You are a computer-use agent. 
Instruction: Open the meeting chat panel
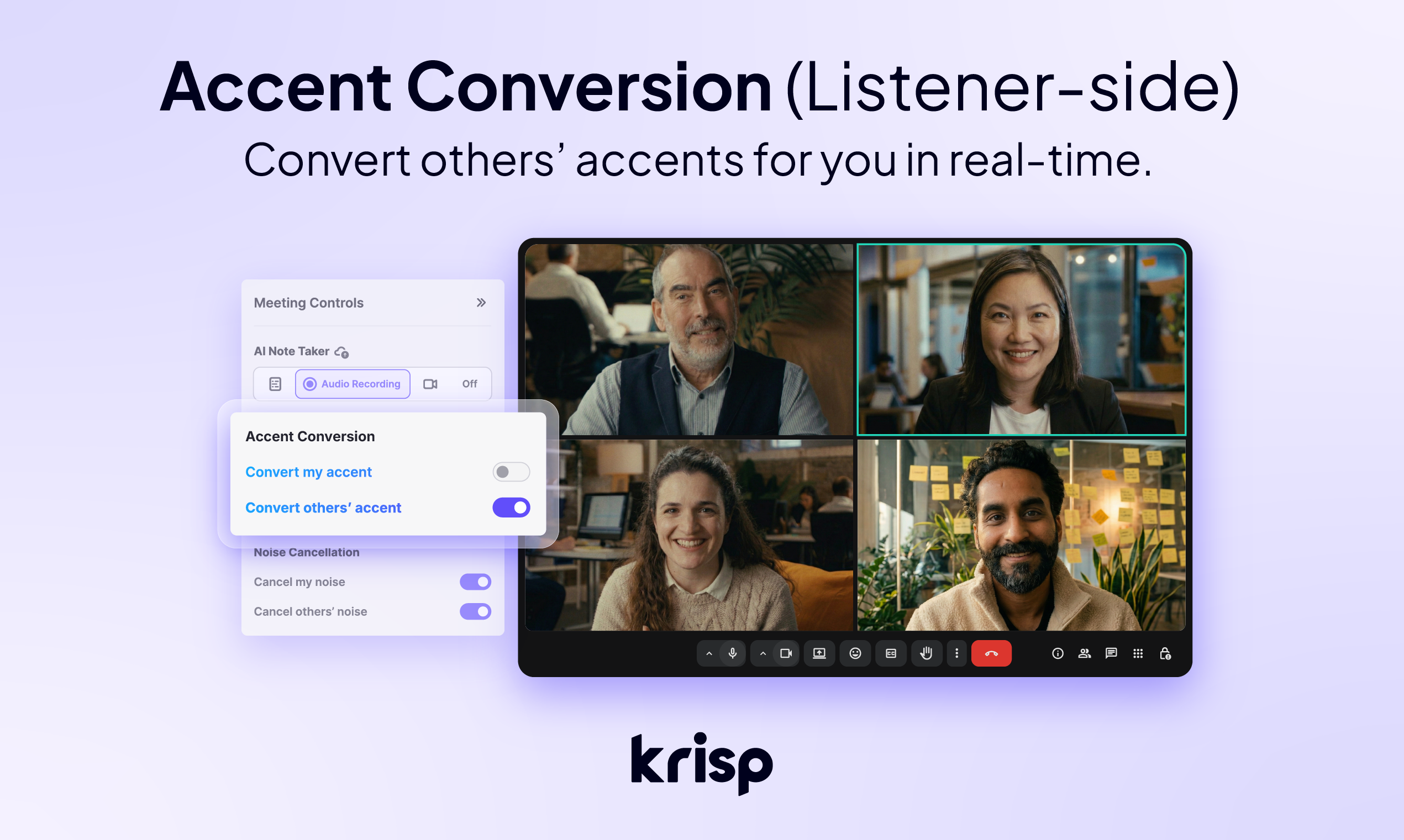tap(1111, 653)
